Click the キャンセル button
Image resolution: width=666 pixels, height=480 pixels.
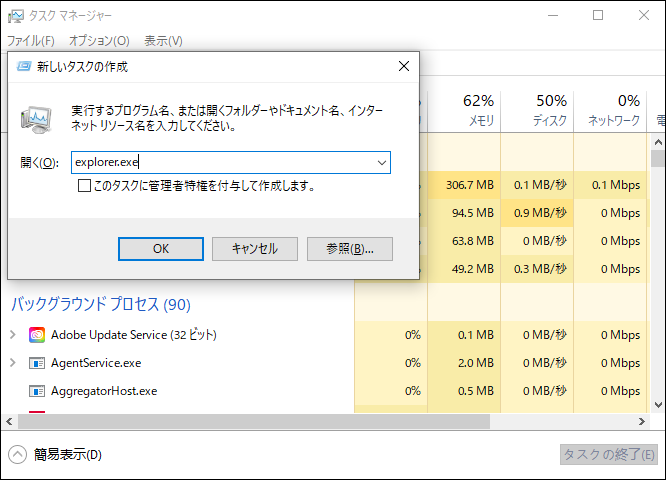point(254,249)
